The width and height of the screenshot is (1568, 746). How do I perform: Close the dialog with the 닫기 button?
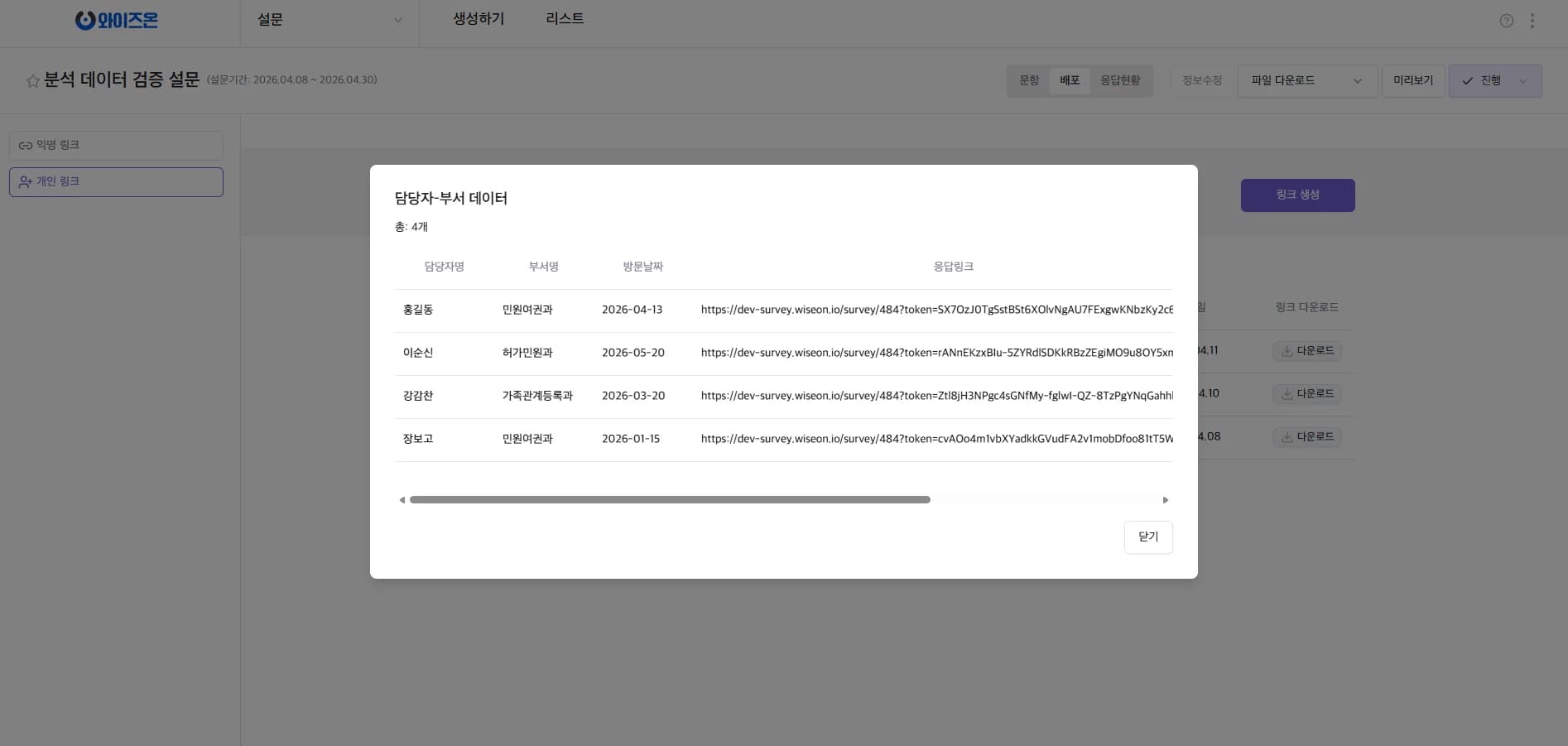[1147, 537]
